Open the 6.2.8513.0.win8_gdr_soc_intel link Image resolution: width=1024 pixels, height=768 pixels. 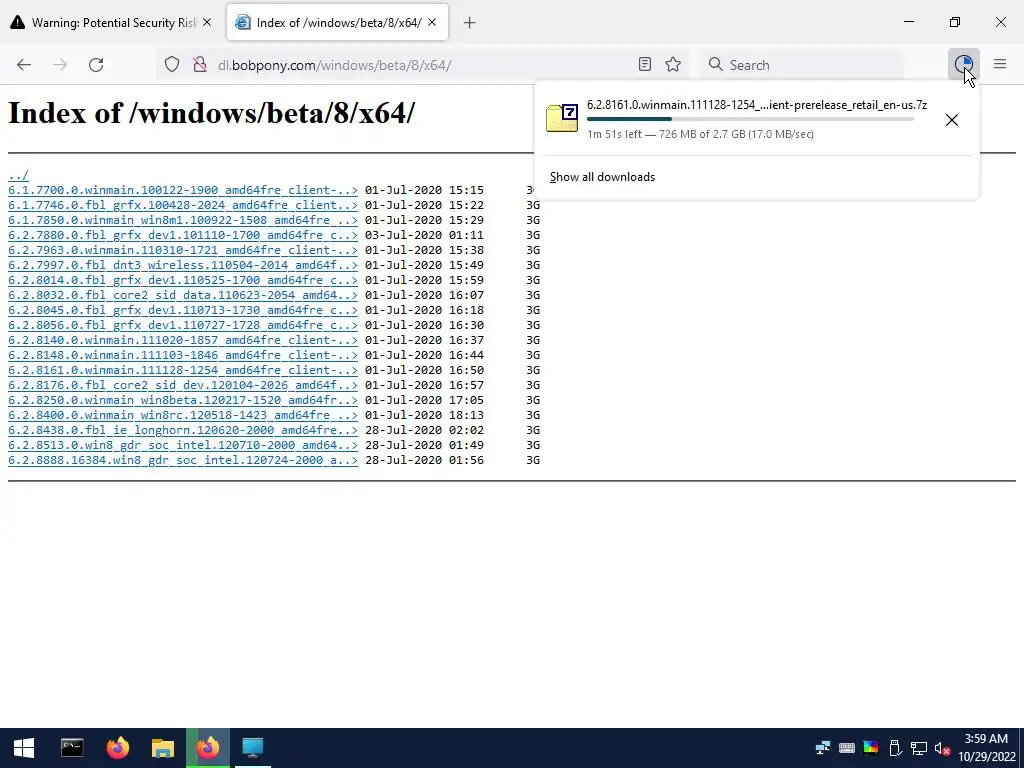click(x=183, y=445)
